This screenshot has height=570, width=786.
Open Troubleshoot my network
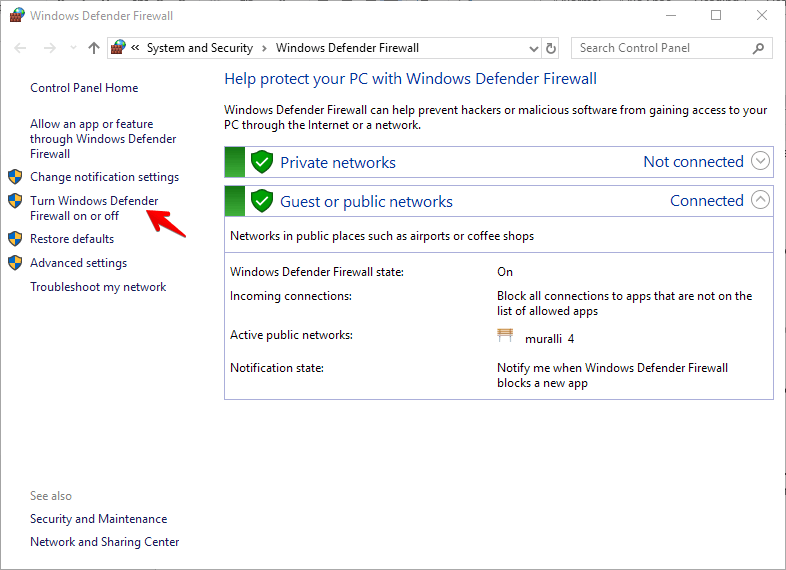(x=98, y=287)
